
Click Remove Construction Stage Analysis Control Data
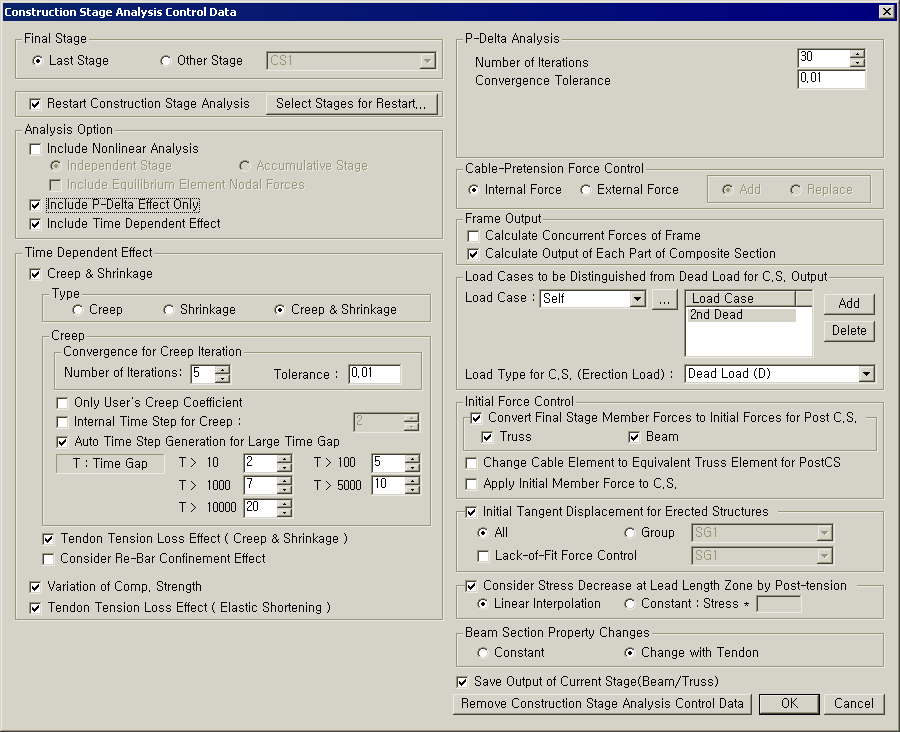pyautogui.click(x=603, y=704)
